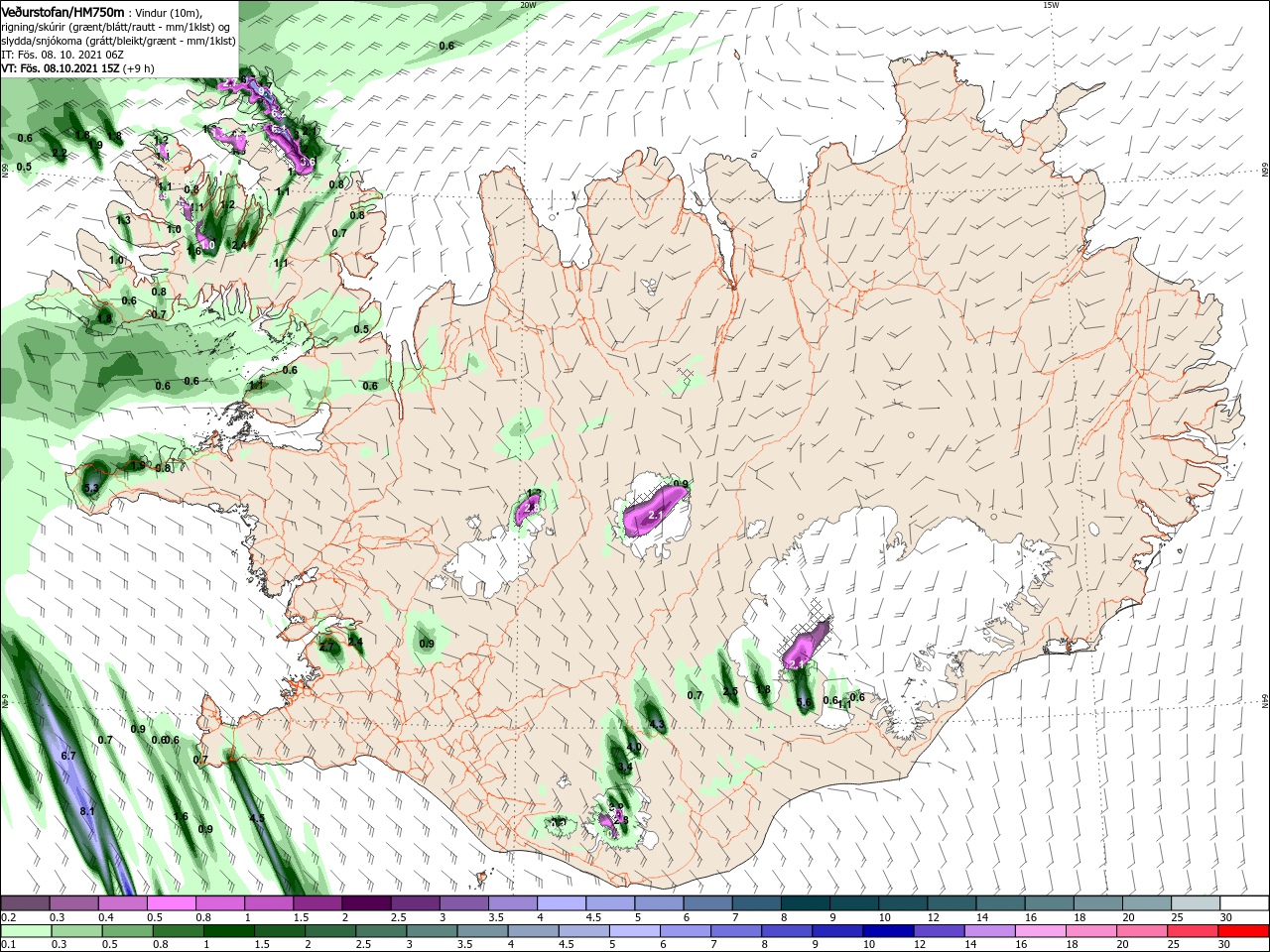Pick the darkest purple 2–2.5 snow swatch

click(366, 903)
